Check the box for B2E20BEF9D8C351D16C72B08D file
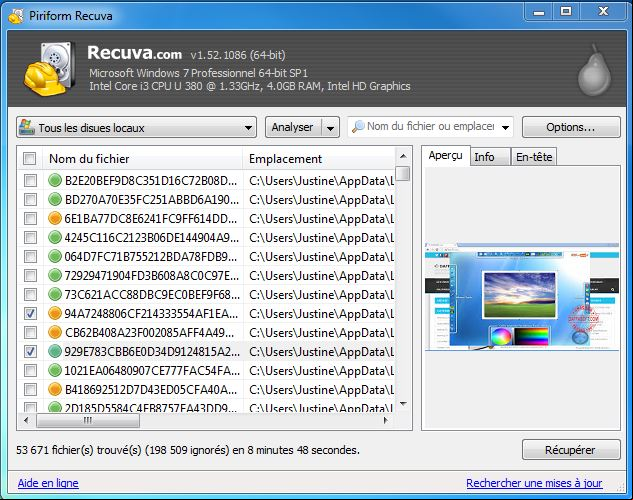 (30, 180)
